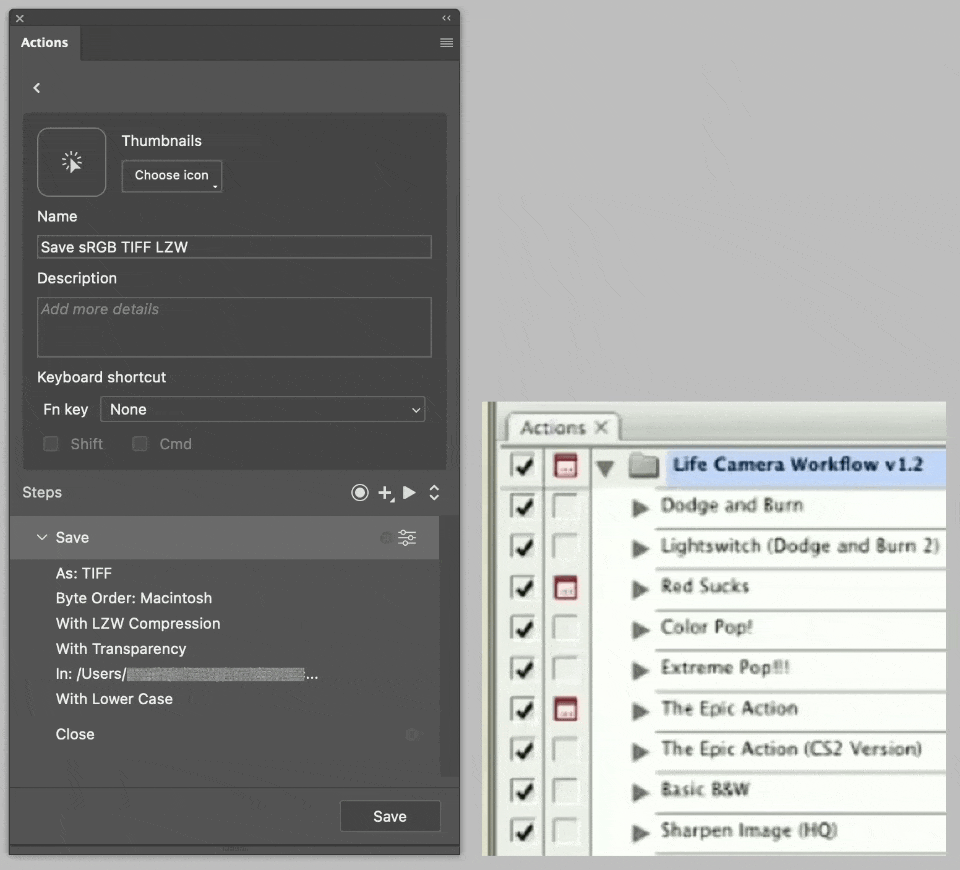The image size is (960, 870).
Task: Collapse the panel with double-arrow icon
Action: point(446,18)
